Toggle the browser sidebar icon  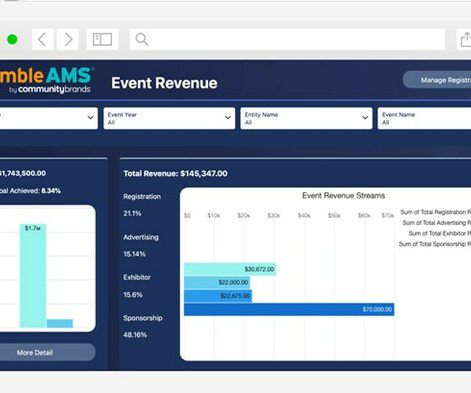(x=102, y=39)
